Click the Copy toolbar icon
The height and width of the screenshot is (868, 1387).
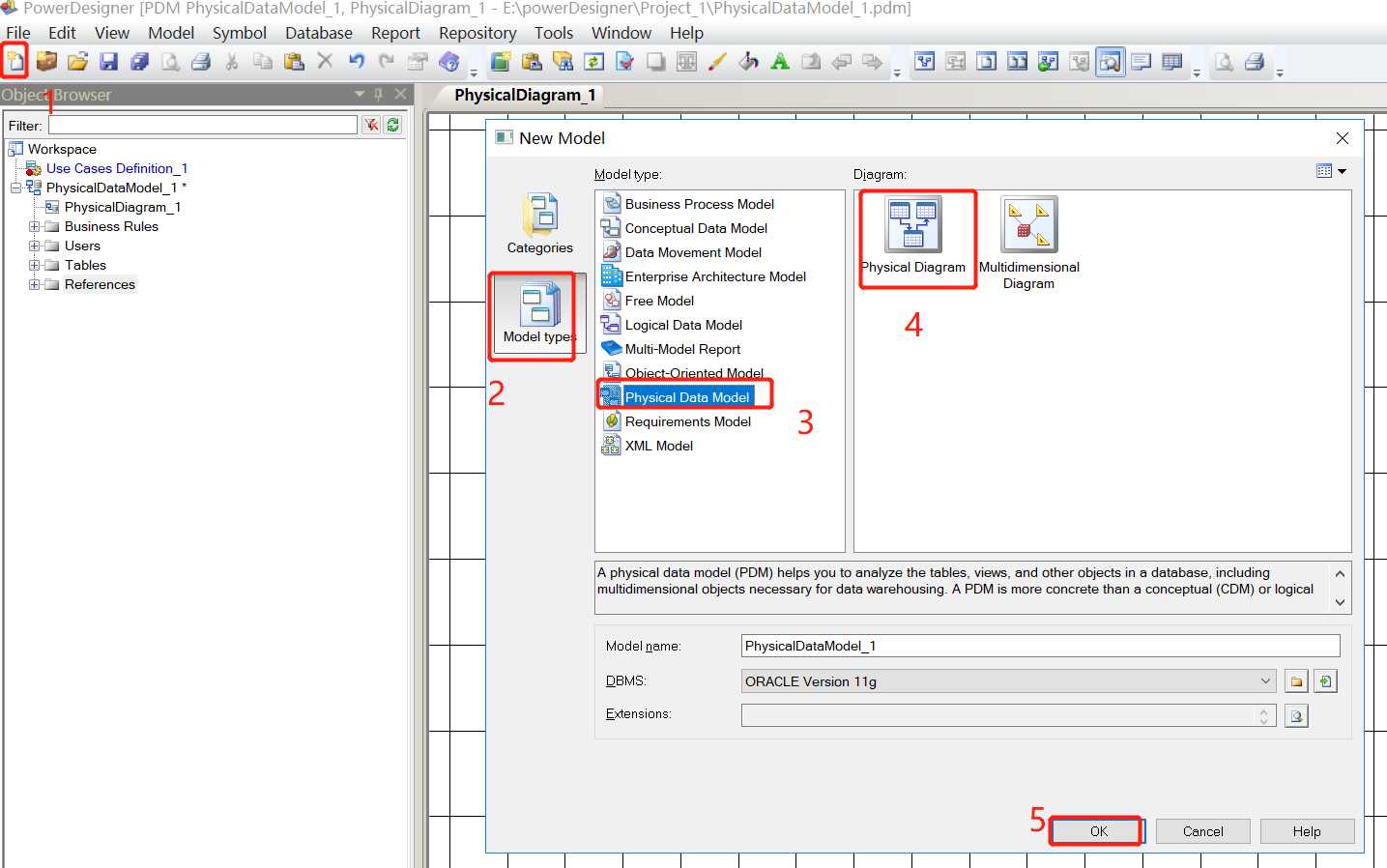tap(263, 62)
